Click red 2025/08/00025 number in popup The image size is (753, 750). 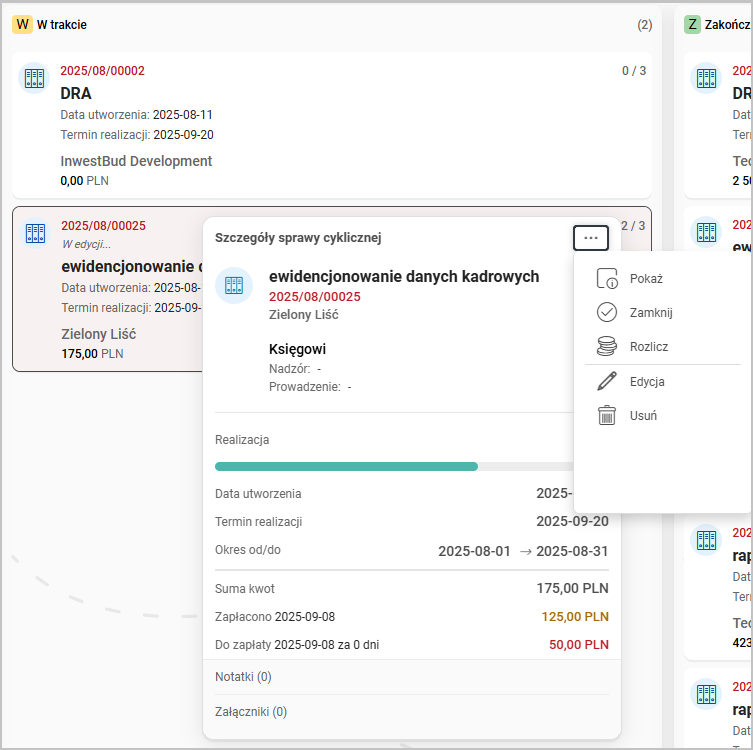click(x=315, y=297)
